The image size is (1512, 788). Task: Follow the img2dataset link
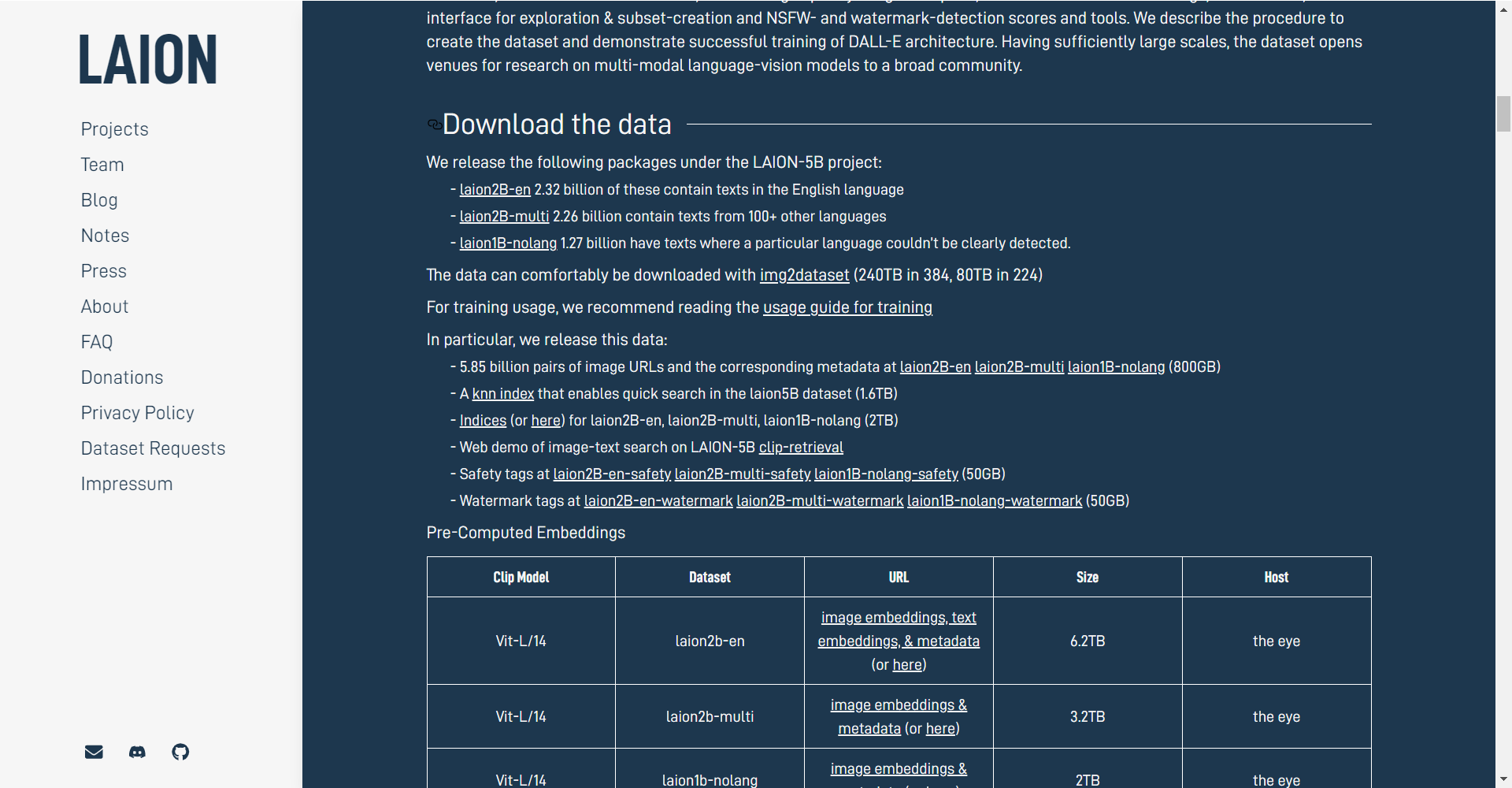pos(804,275)
